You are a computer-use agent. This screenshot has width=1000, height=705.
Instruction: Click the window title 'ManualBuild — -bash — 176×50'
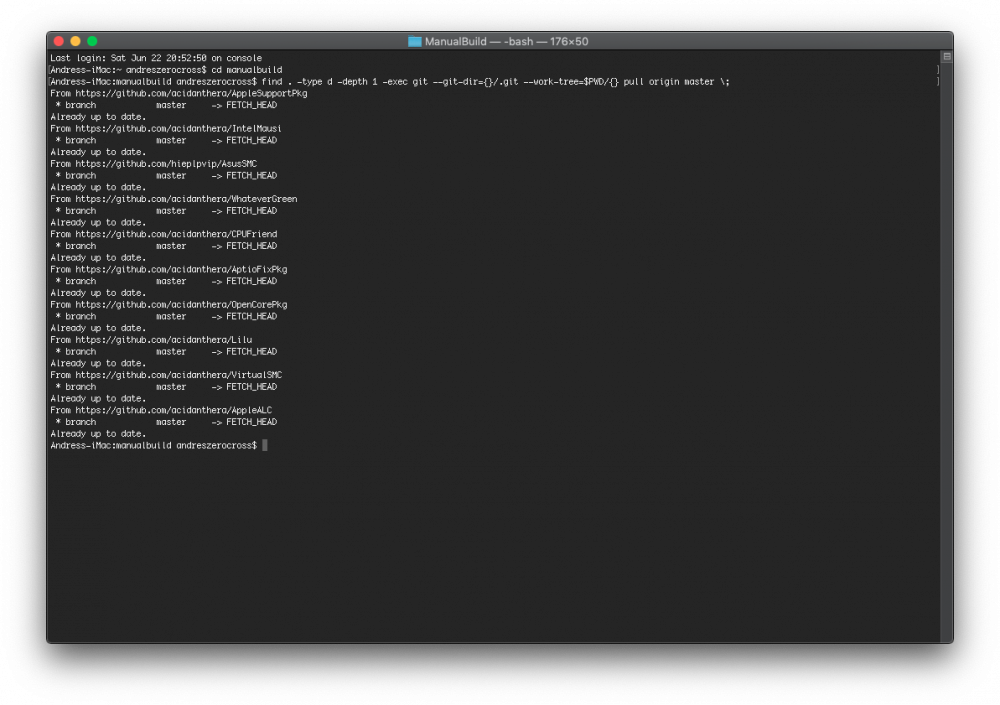pyautogui.click(x=506, y=41)
